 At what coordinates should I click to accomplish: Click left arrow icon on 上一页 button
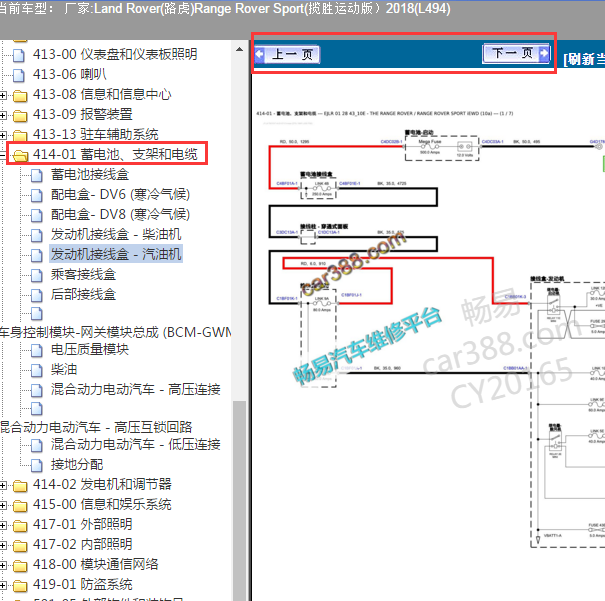pos(260,54)
